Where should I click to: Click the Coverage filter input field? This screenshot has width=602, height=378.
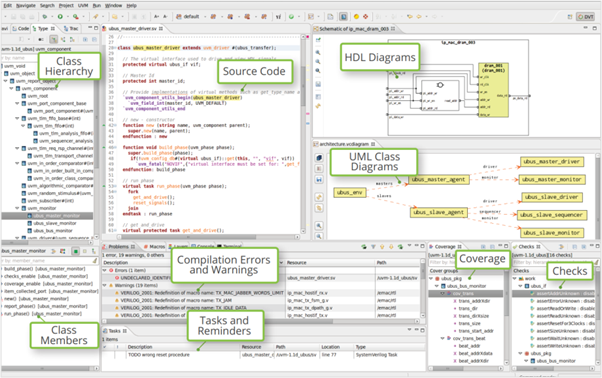coord(442,262)
